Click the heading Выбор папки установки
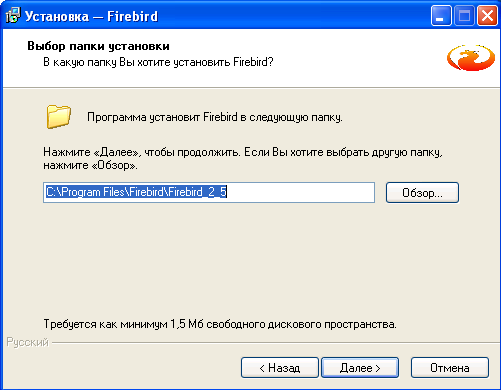Screen dimensions: 501x390 click(x=98, y=46)
